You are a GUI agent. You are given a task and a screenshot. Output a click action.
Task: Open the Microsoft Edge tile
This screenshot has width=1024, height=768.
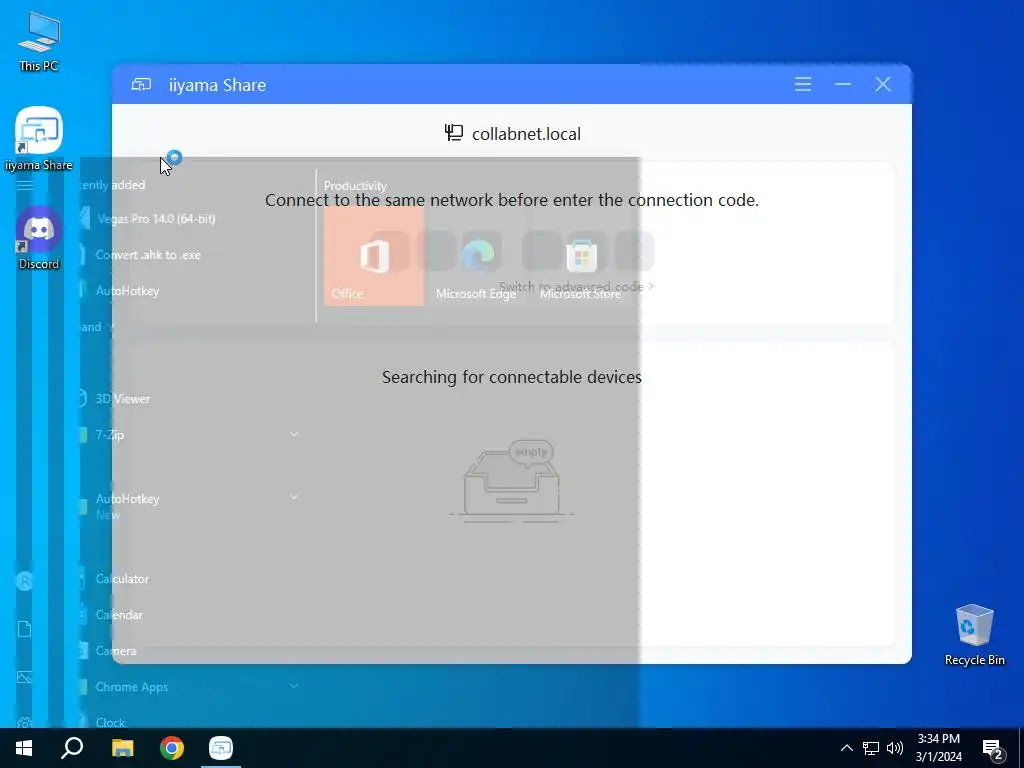[476, 256]
